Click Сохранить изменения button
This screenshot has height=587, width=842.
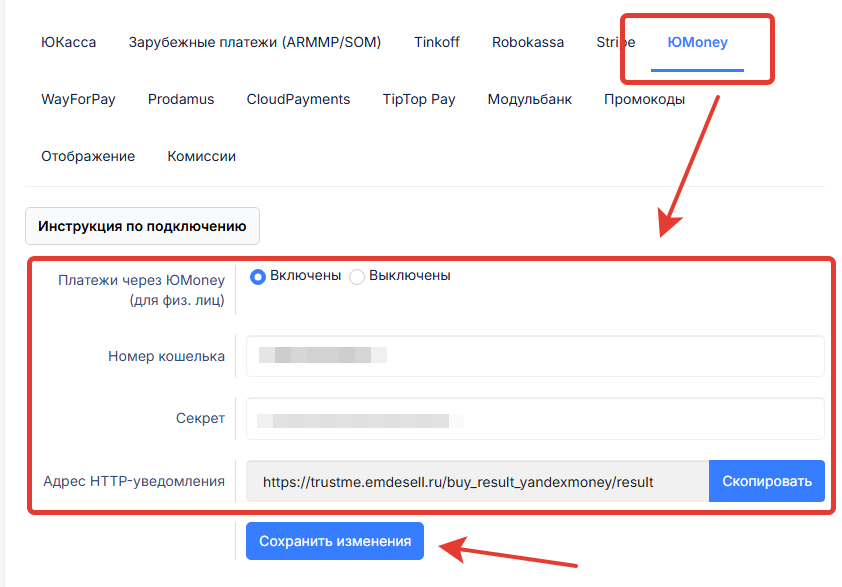click(335, 541)
